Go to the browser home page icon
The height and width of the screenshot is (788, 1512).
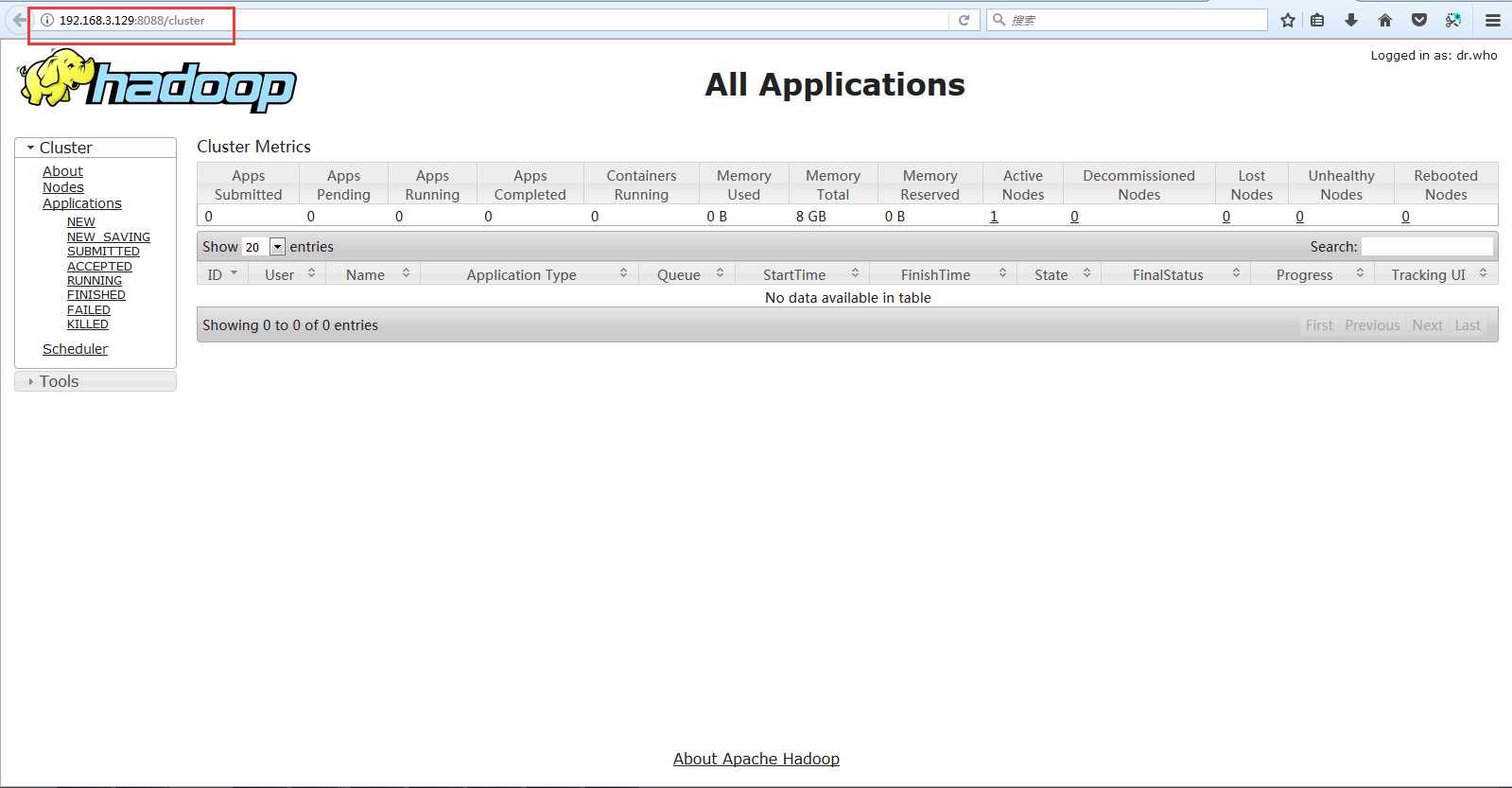coord(1385,20)
